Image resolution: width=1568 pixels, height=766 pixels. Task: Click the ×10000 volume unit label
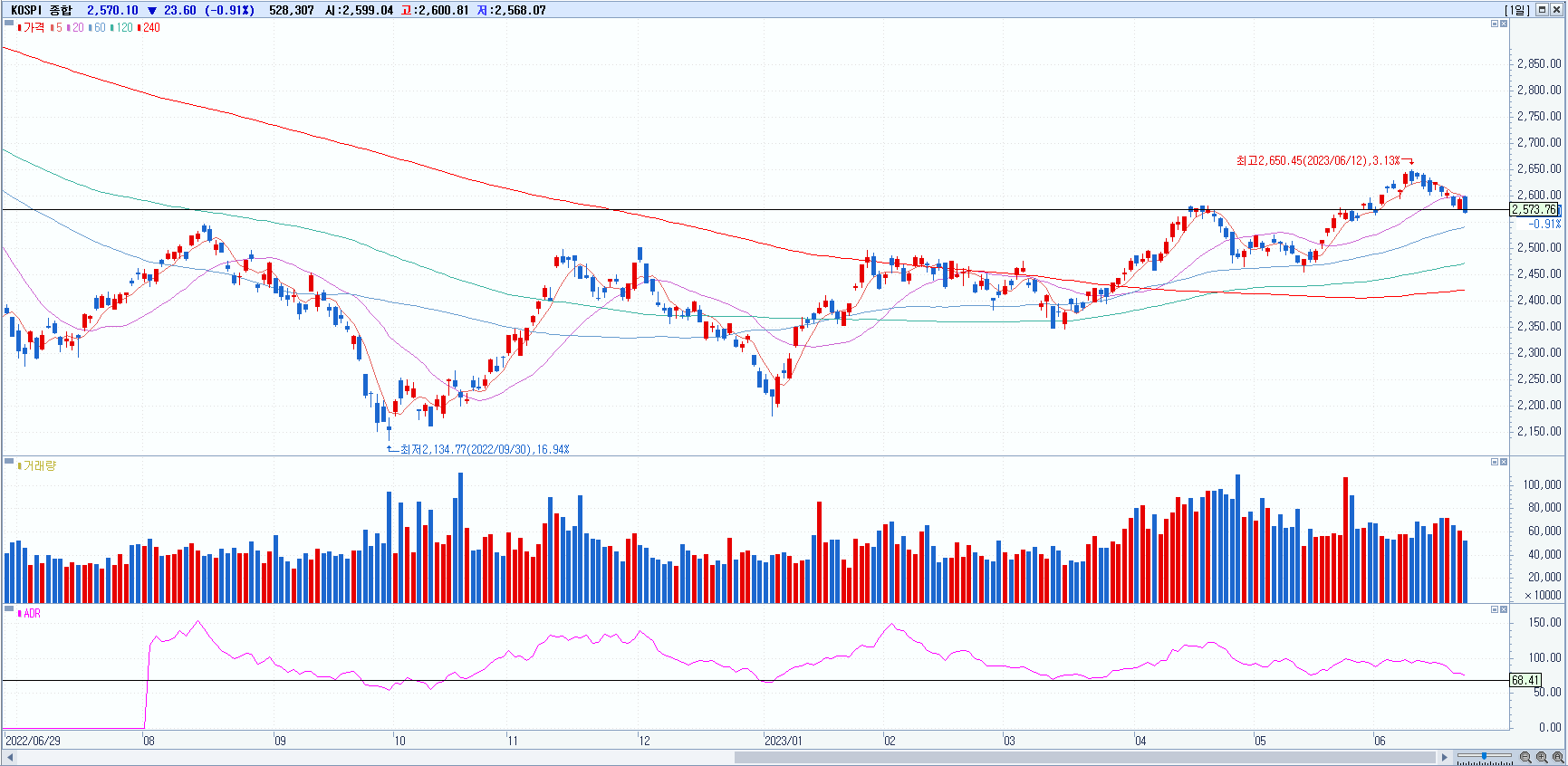point(1543,595)
